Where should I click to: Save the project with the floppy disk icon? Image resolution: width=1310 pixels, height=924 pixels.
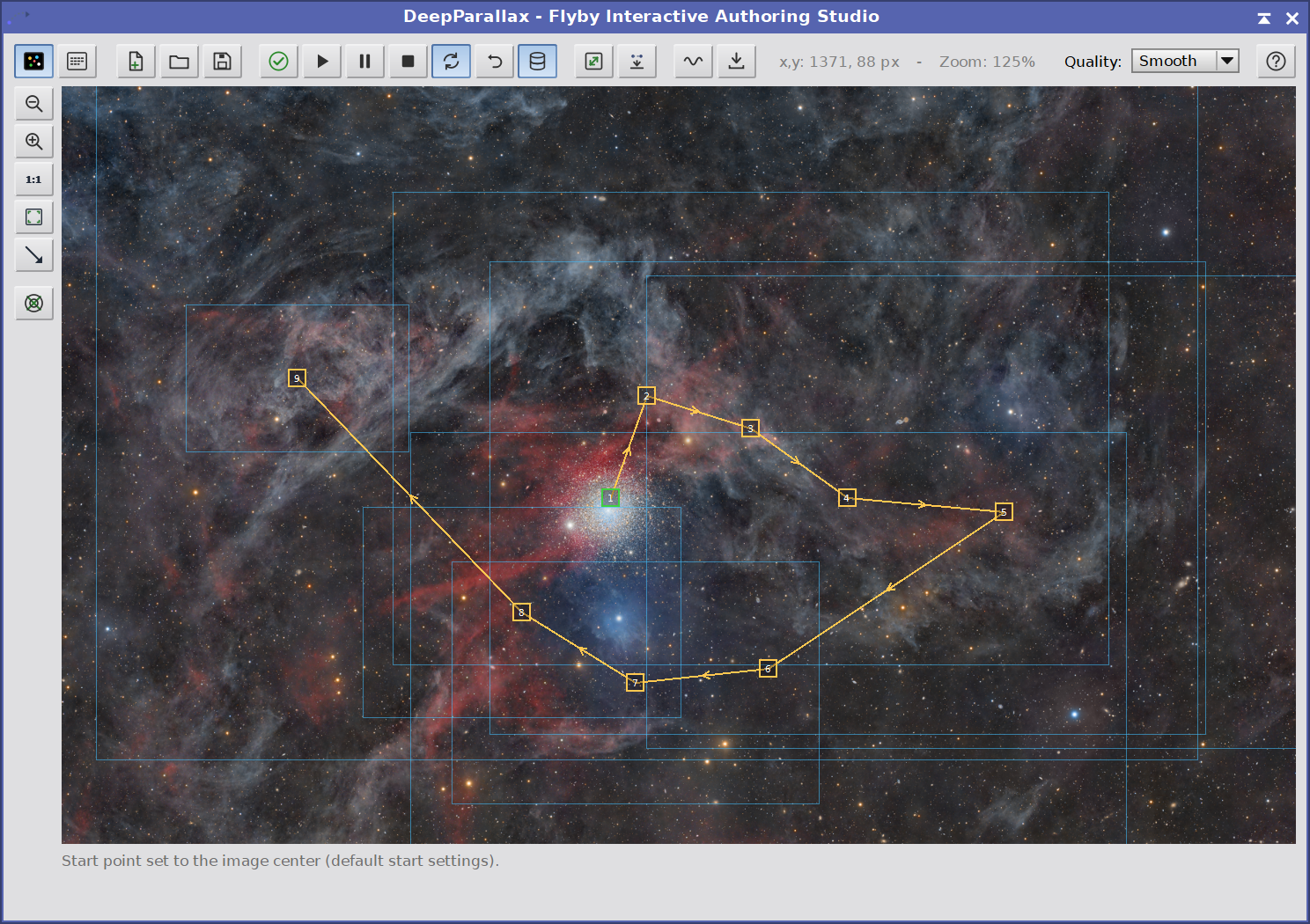[223, 62]
